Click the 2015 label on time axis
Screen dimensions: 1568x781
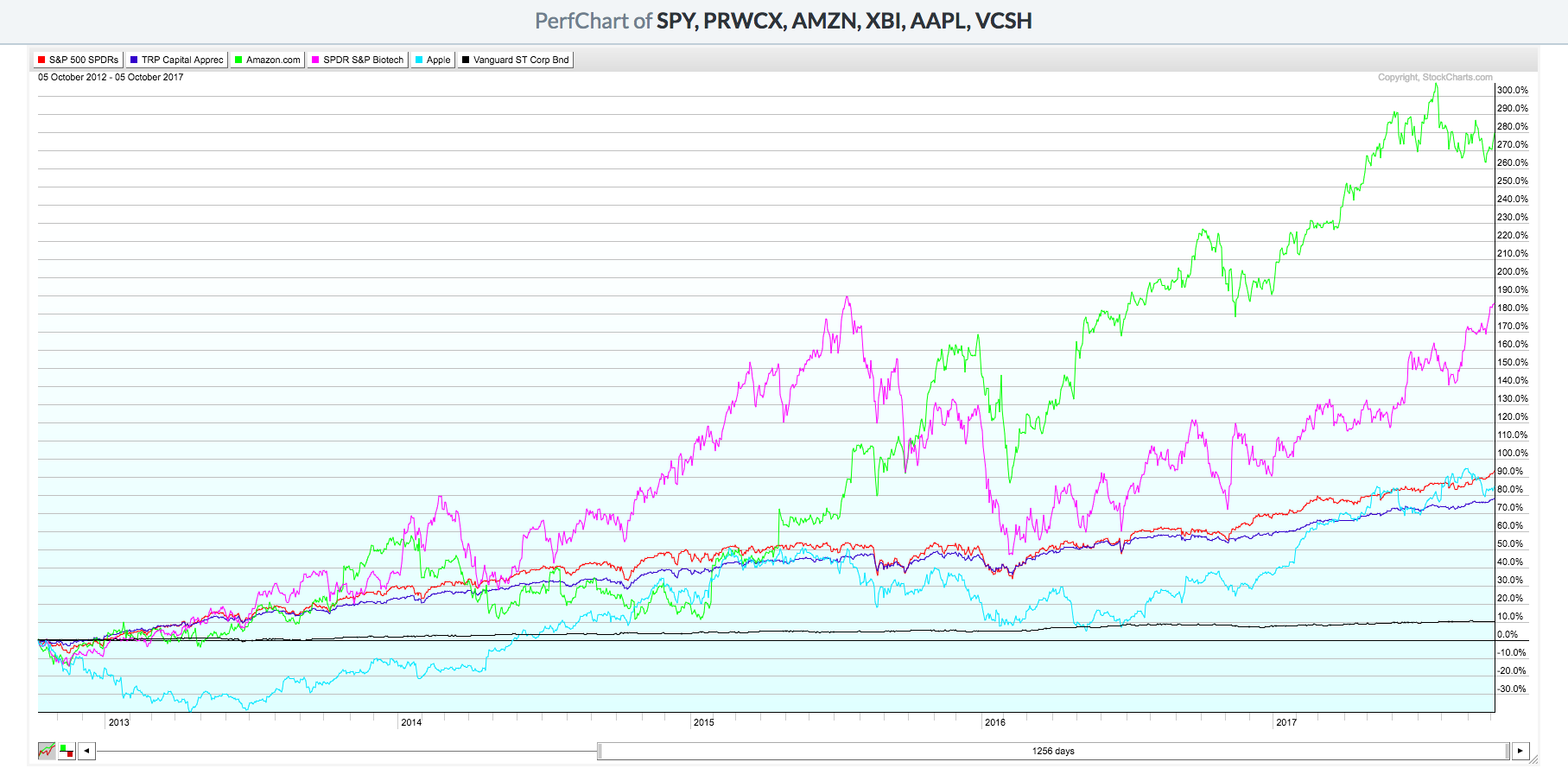coord(703,722)
